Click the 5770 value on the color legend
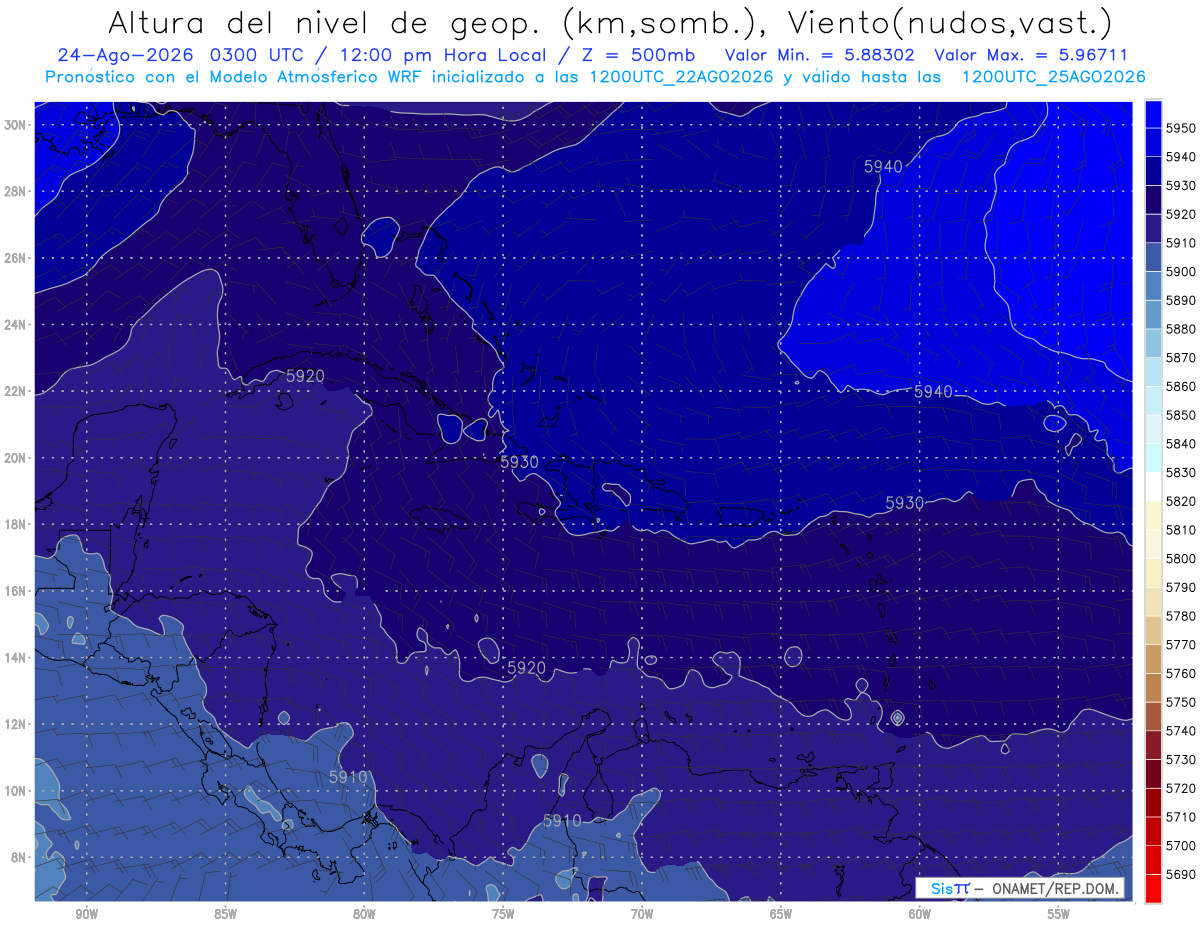 [1181, 645]
